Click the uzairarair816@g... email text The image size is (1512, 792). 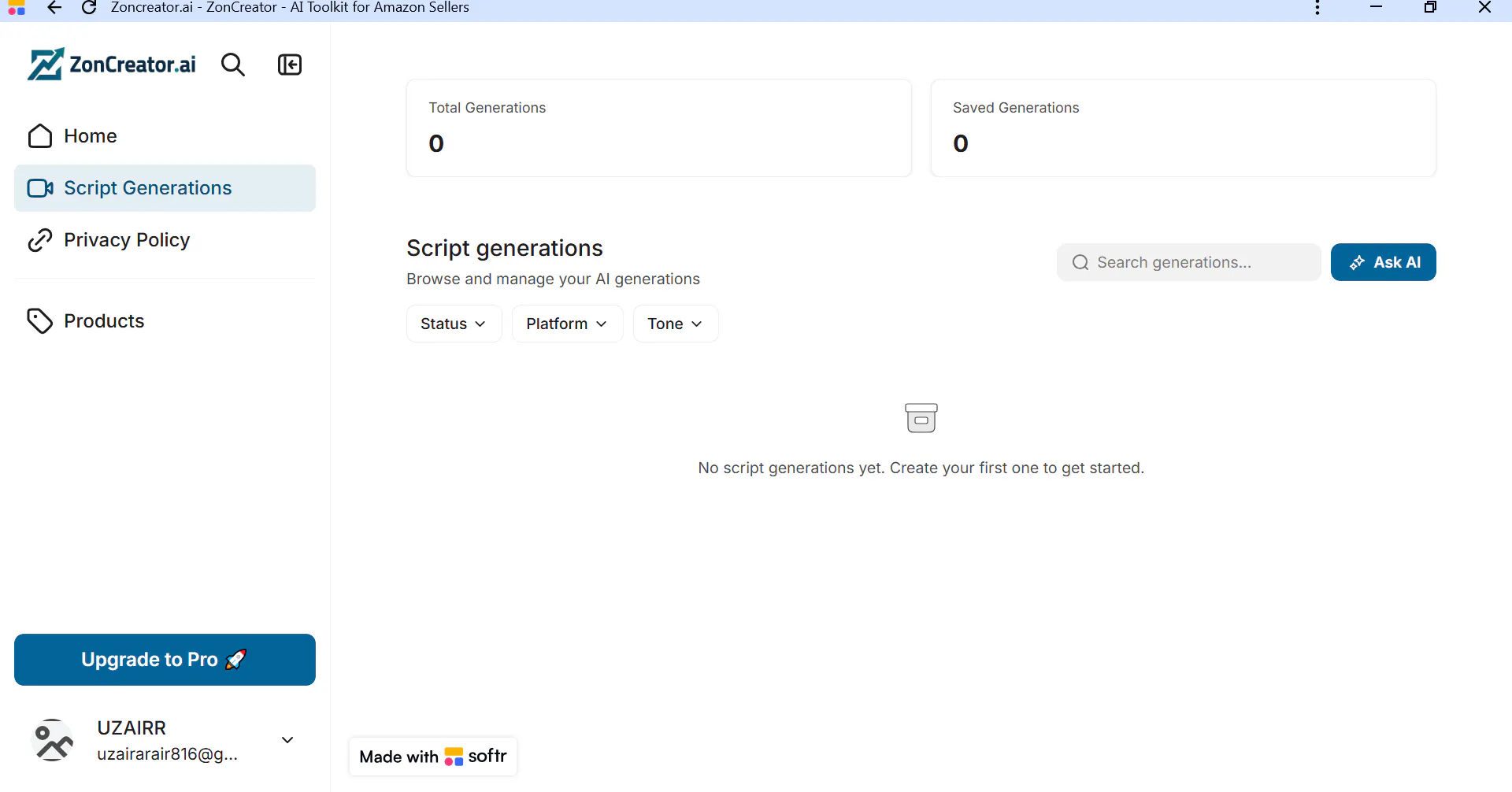[167, 754]
